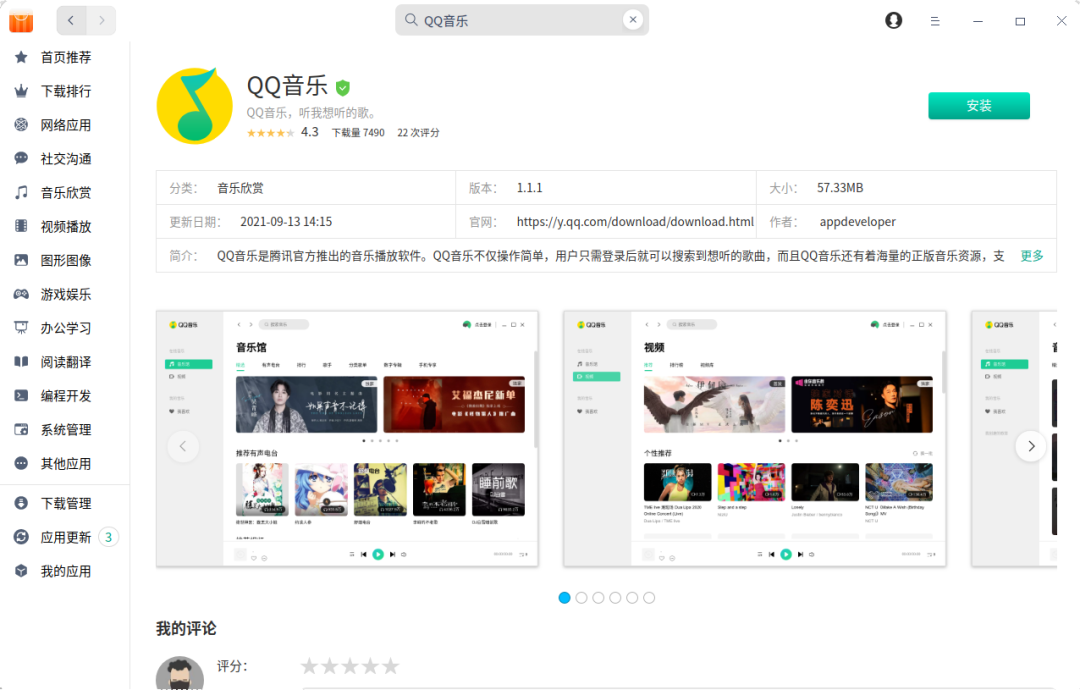
Task: Install QQ音乐 using the 安装 button
Action: pos(978,105)
